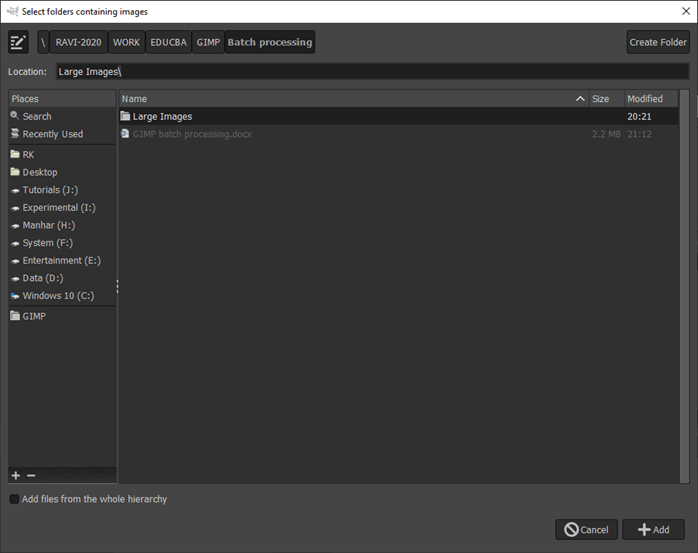Open the Search place label
698x553 pixels.
pos(37,116)
